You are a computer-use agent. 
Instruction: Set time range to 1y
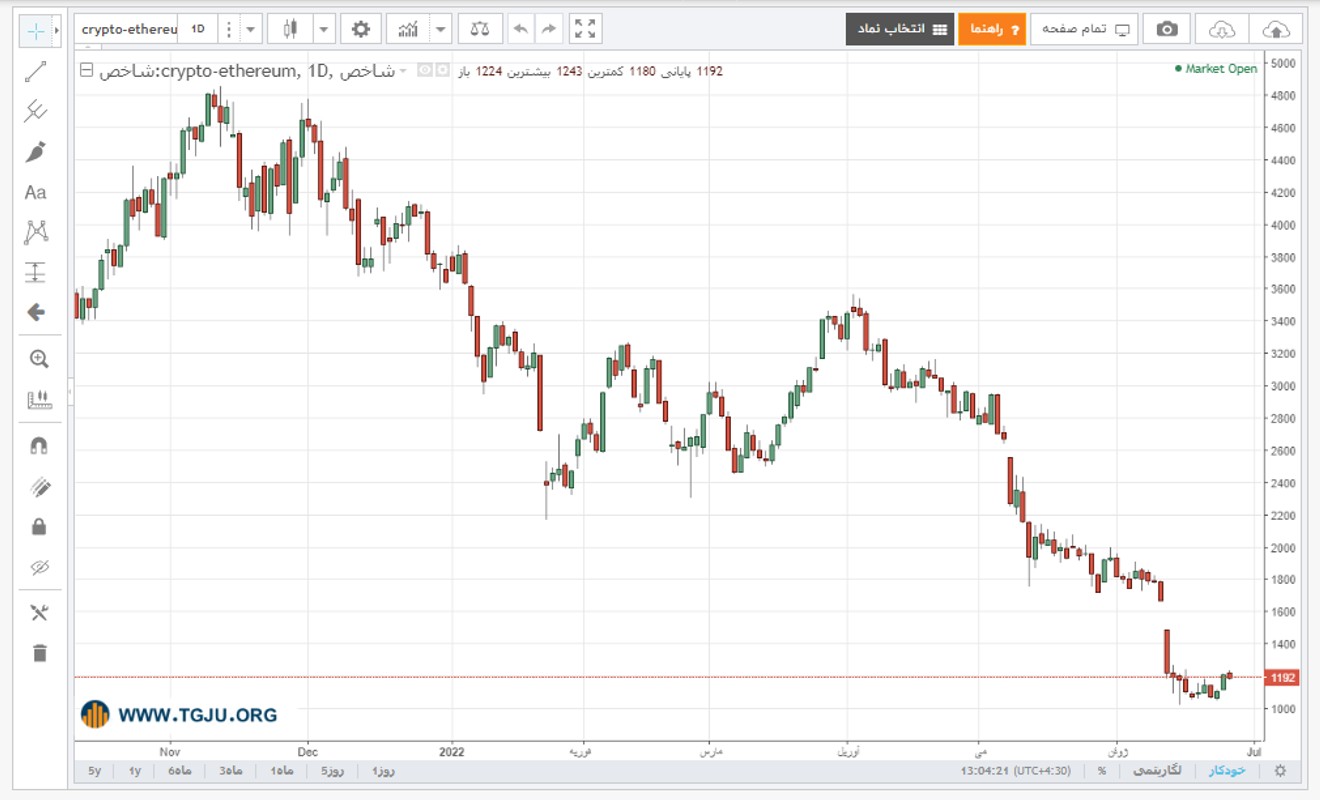[134, 771]
